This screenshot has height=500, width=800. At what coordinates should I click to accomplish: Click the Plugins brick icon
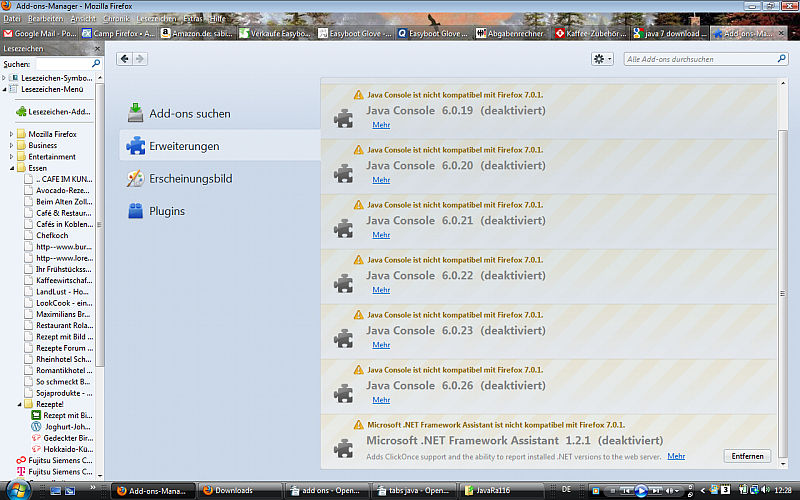135,211
